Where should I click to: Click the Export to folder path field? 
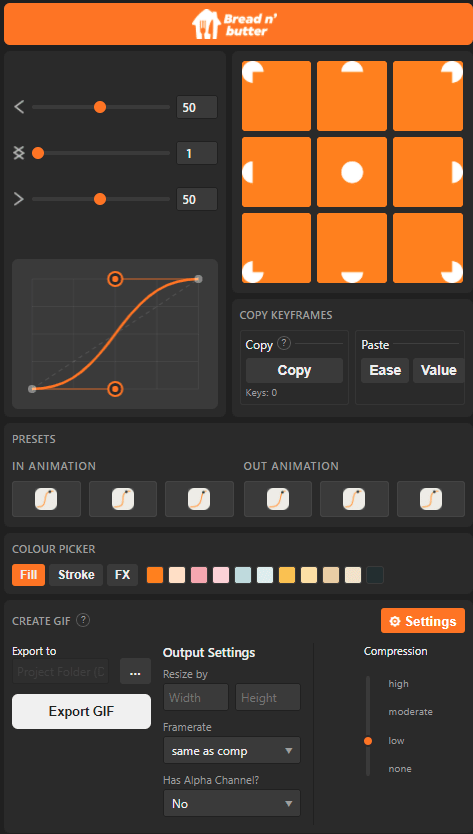[x=61, y=671]
